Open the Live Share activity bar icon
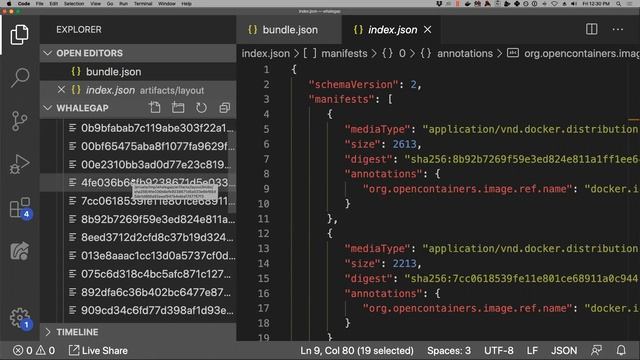This screenshot has width=640, height=360. coord(19,251)
